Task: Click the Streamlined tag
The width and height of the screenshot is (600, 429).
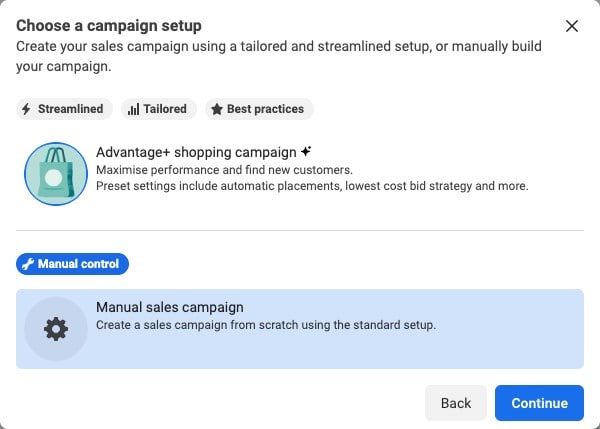Action: [x=64, y=109]
